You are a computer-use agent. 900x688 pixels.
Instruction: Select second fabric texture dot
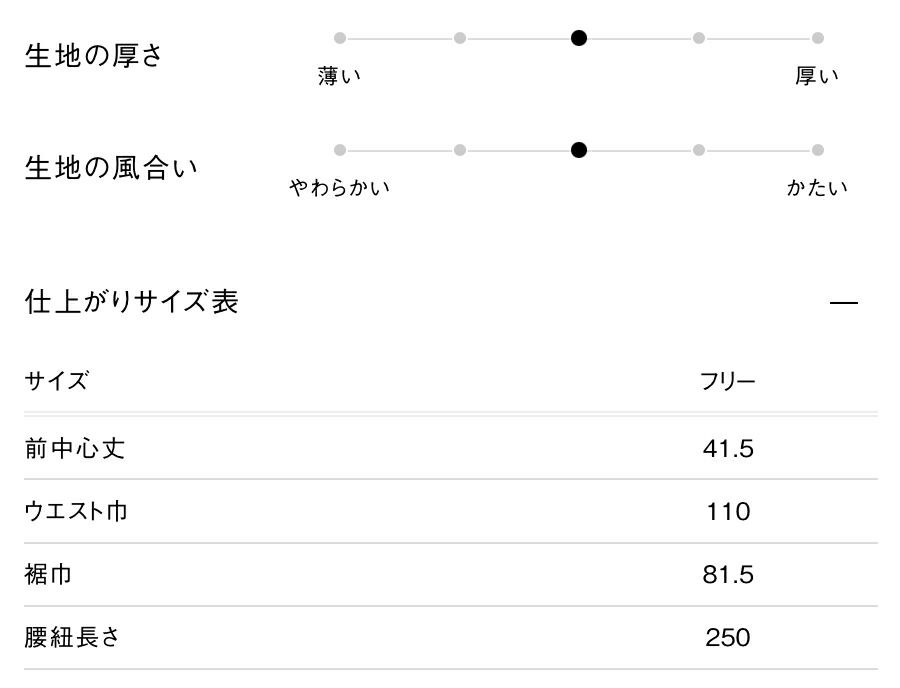pos(460,150)
